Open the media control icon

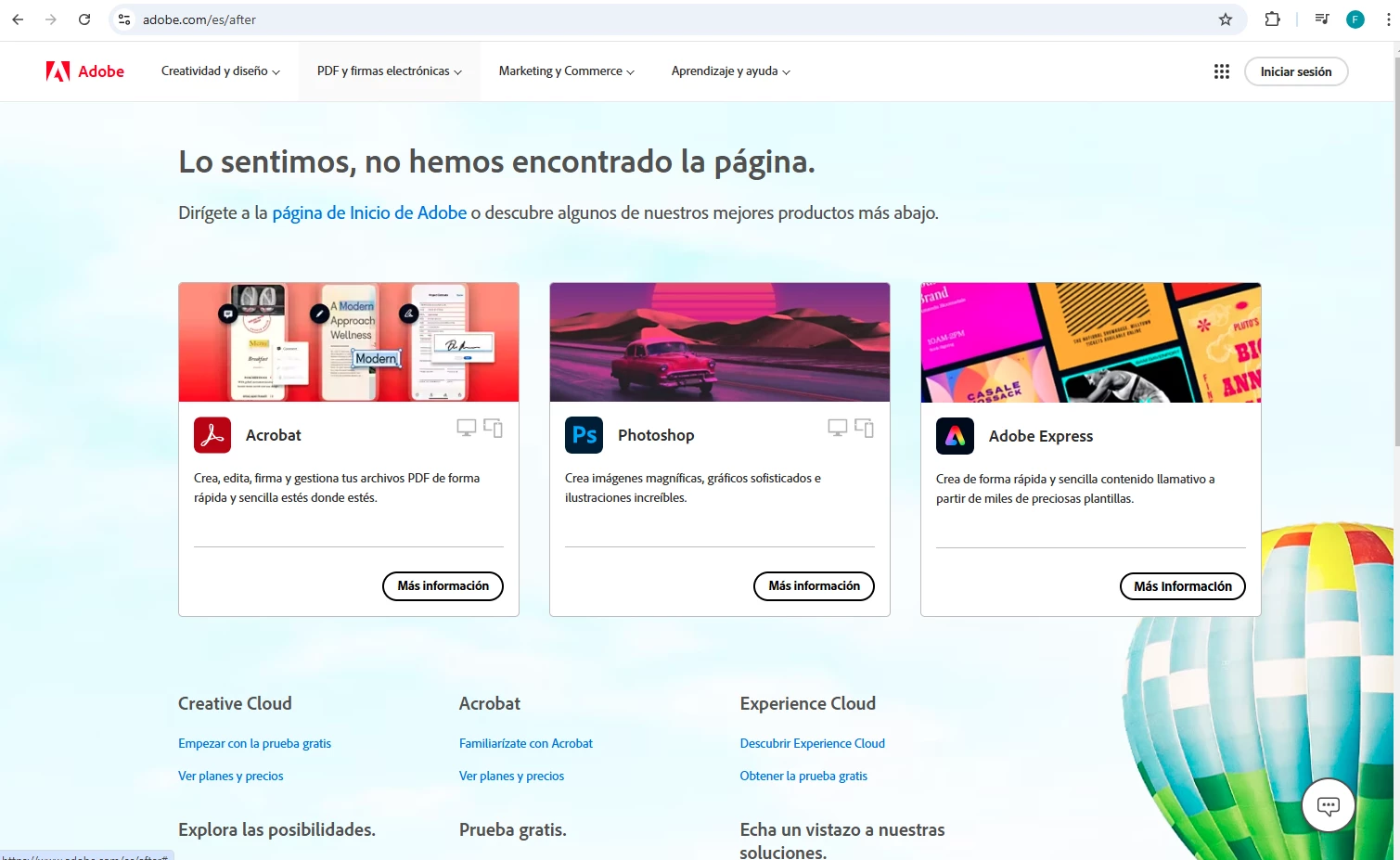point(1322,19)
